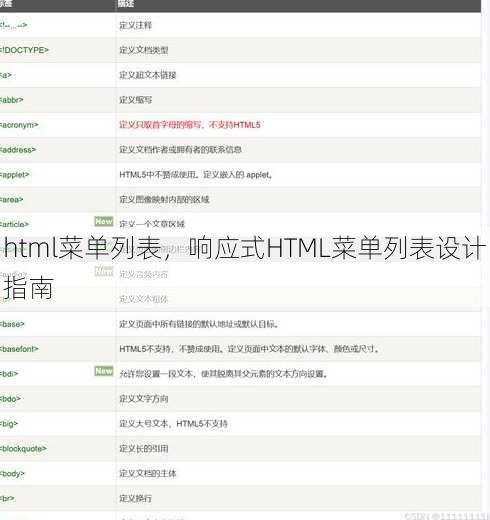Select the basefont description text
This screenshot has width=490, height=520.
249,349
